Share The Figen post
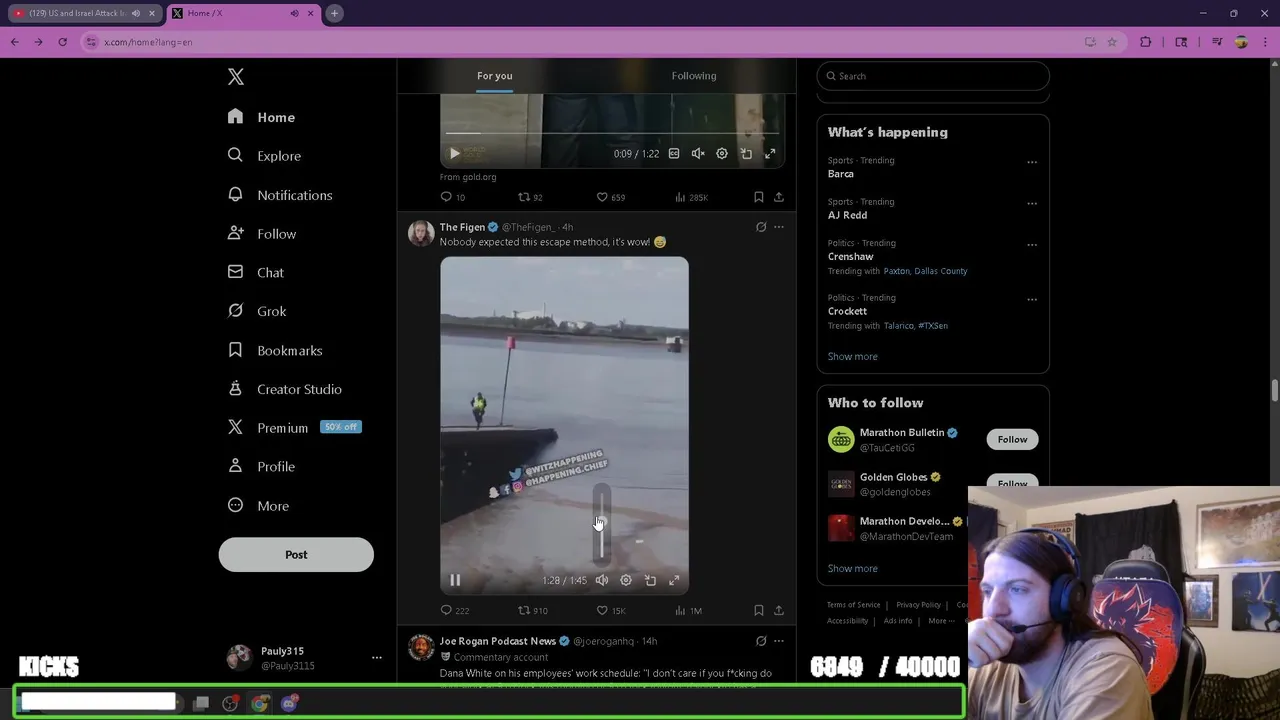 (779, 610)
